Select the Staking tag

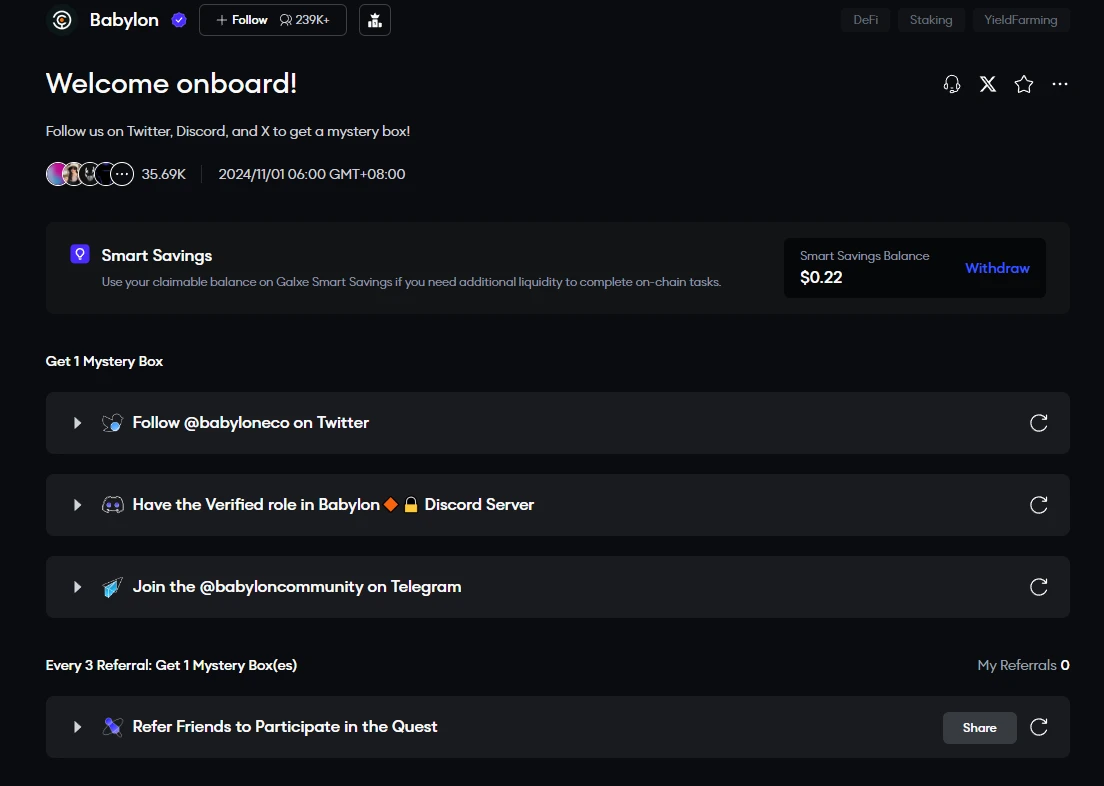[x=930, y=20]
